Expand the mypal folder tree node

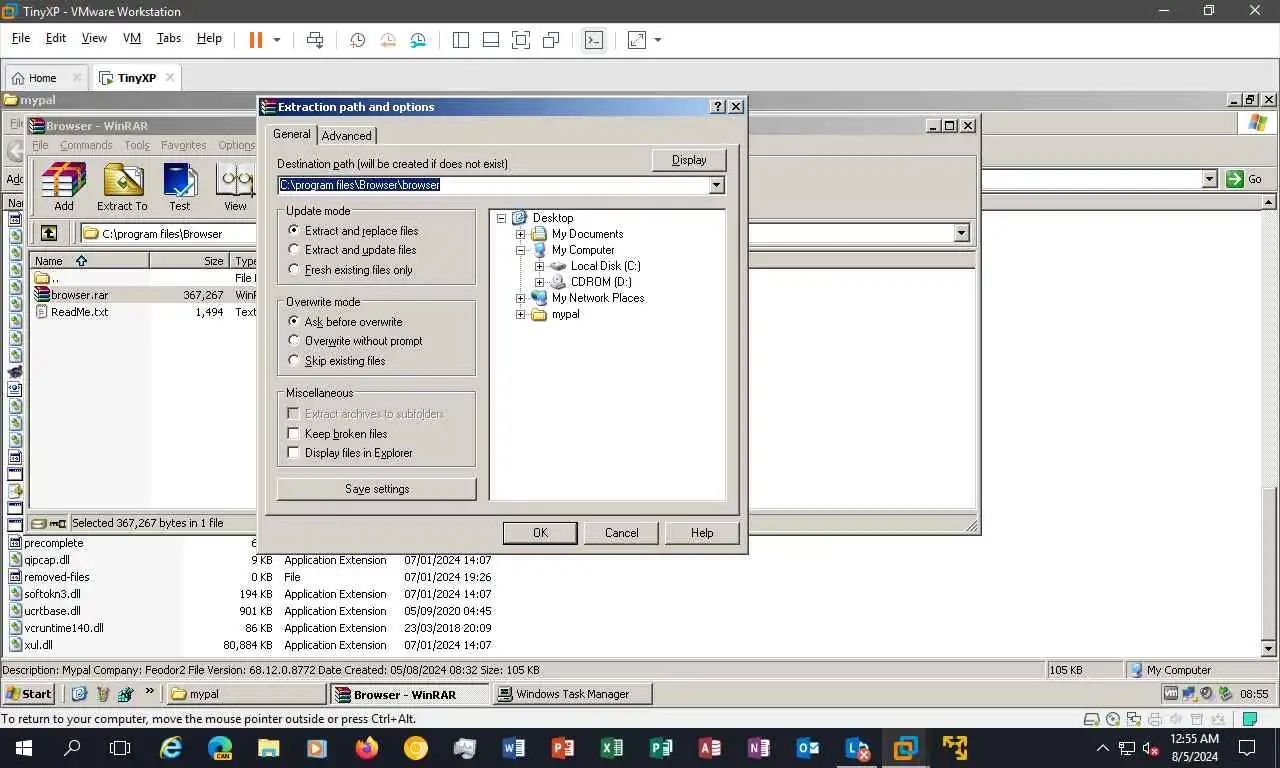click(x=521, y=314)
